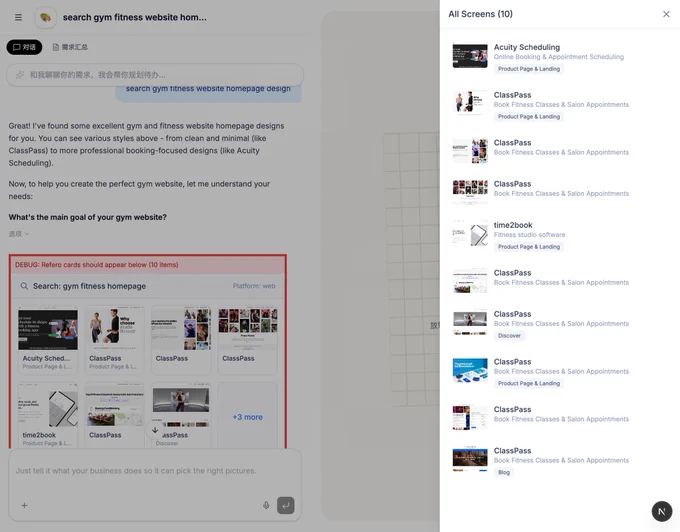Open the Acuity Scheduling thumbnail in All Screens
Screen dimensions: 680x532
(x=470, y=55)
